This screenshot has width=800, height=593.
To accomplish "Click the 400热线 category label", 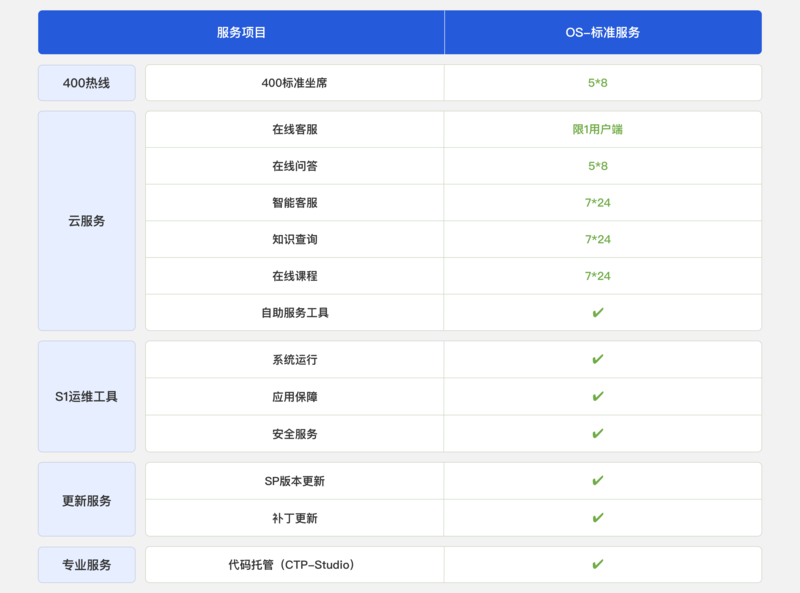I will [87, 83].
